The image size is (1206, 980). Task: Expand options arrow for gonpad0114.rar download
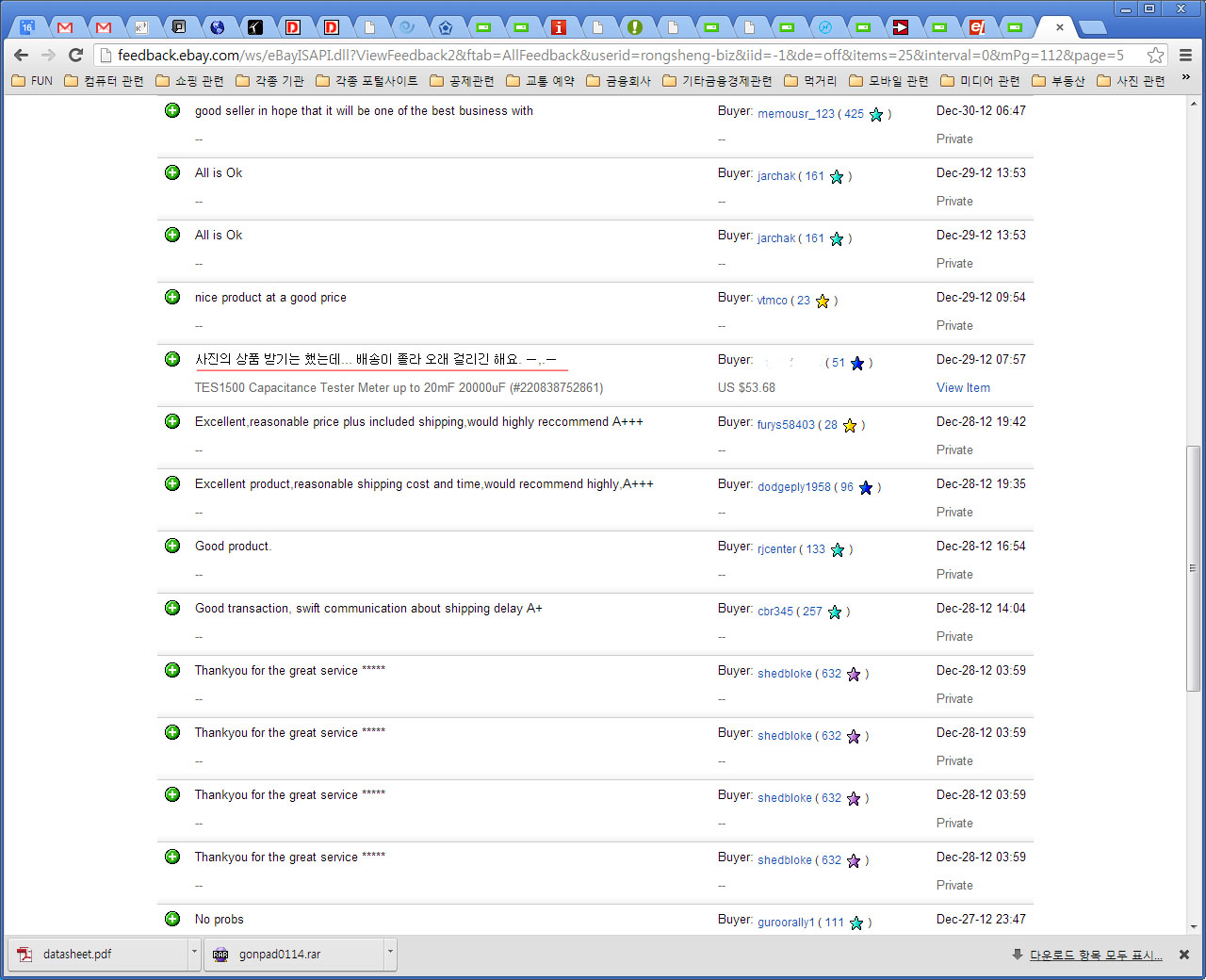[x=390, y=954]
